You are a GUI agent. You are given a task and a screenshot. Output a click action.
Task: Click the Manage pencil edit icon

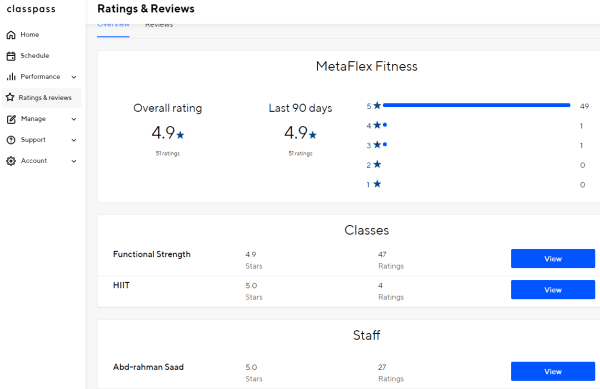11,119
